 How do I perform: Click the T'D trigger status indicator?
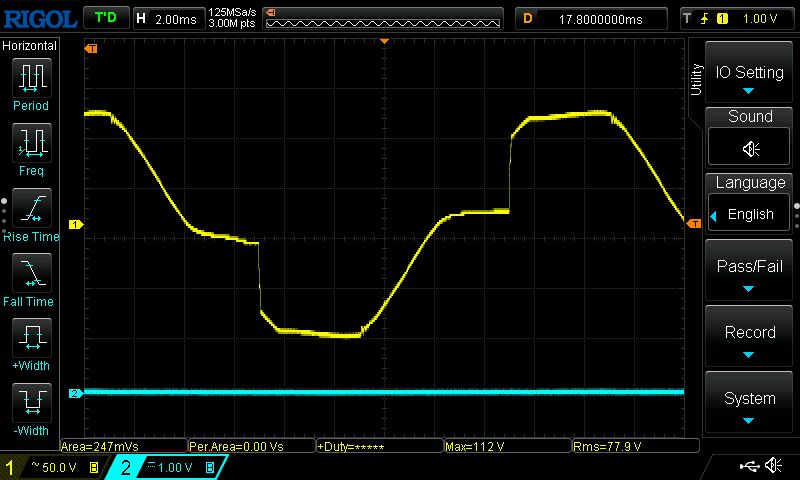(106, 18)
